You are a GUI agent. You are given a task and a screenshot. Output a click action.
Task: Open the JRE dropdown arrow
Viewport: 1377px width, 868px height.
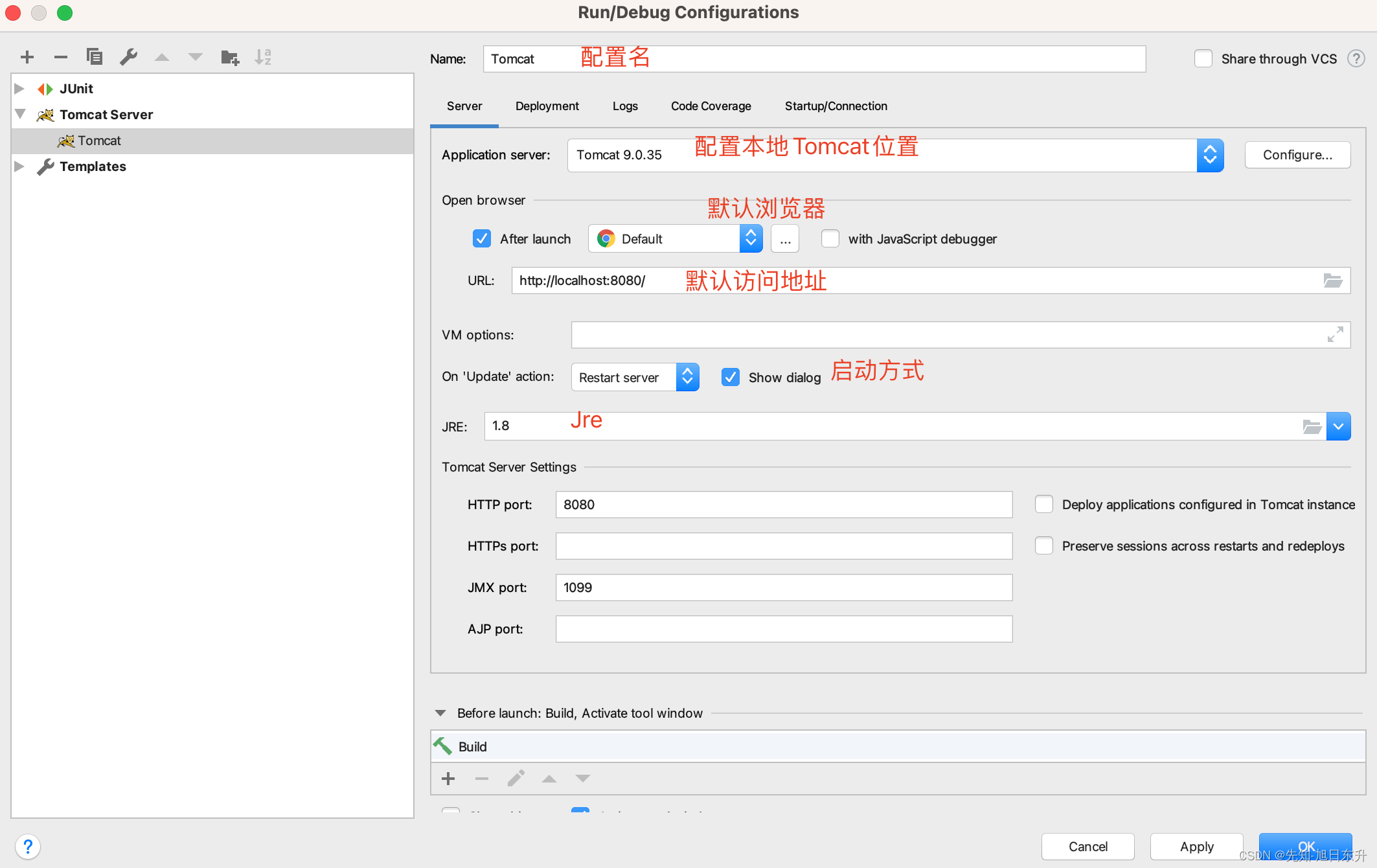click(1338, 427)
